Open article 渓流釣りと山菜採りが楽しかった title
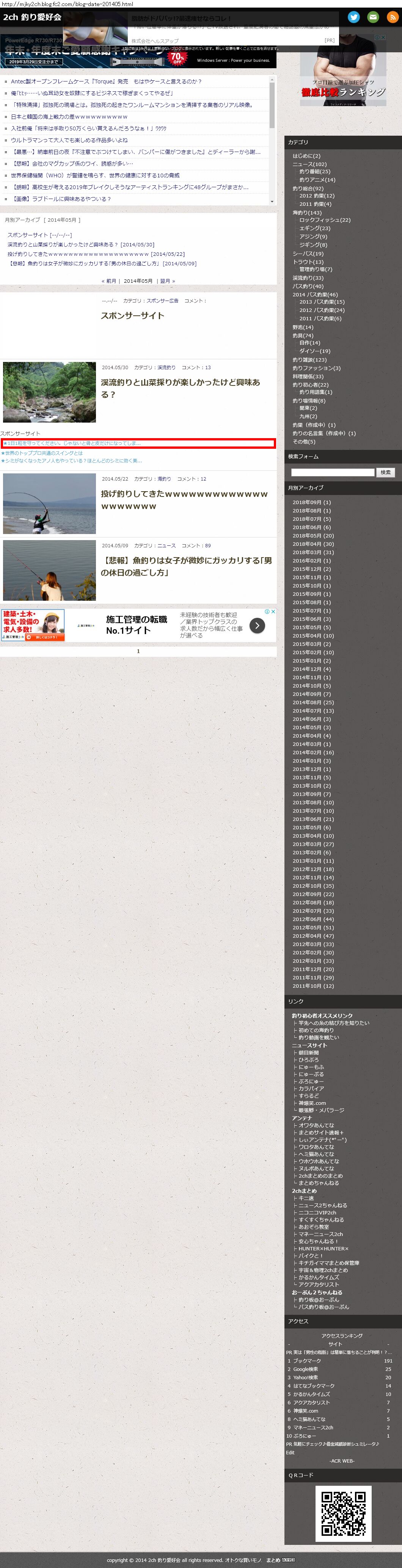 [x=180, y=388]
